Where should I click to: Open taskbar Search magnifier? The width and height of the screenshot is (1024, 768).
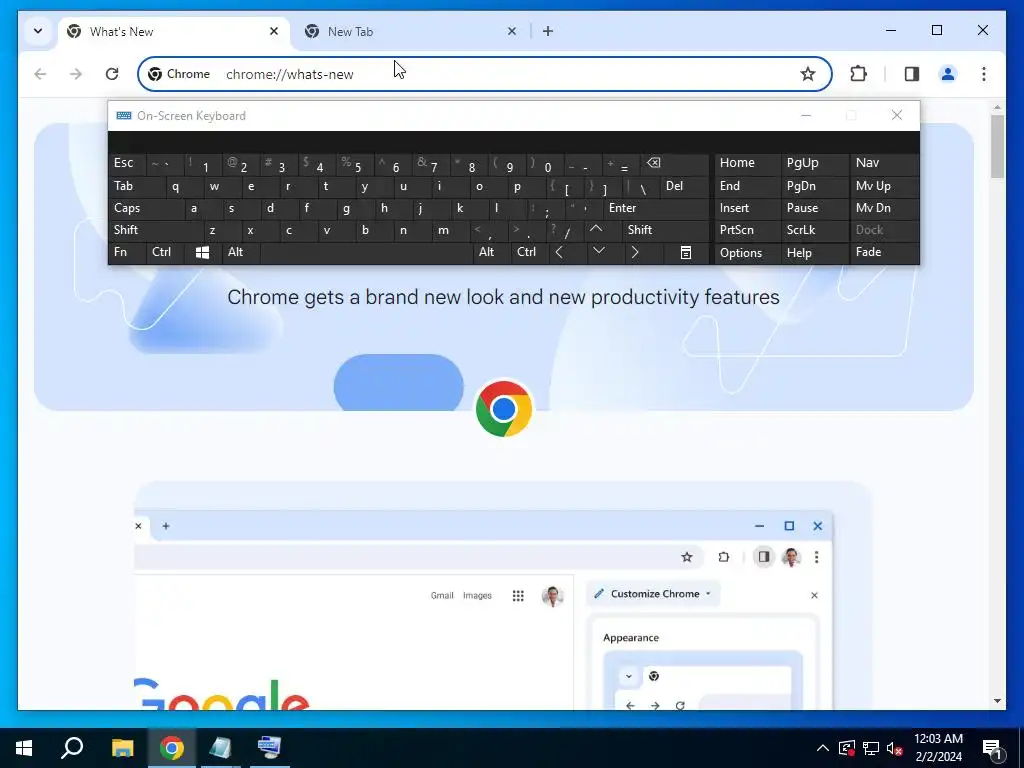[72, 748]
